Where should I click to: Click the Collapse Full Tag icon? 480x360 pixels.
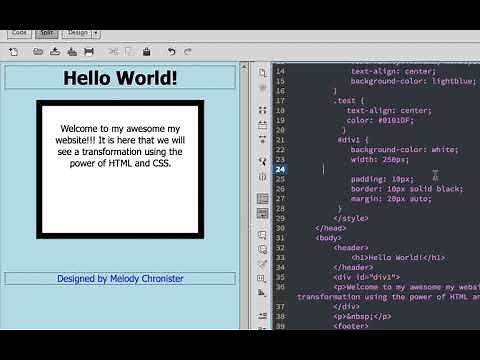263,110
